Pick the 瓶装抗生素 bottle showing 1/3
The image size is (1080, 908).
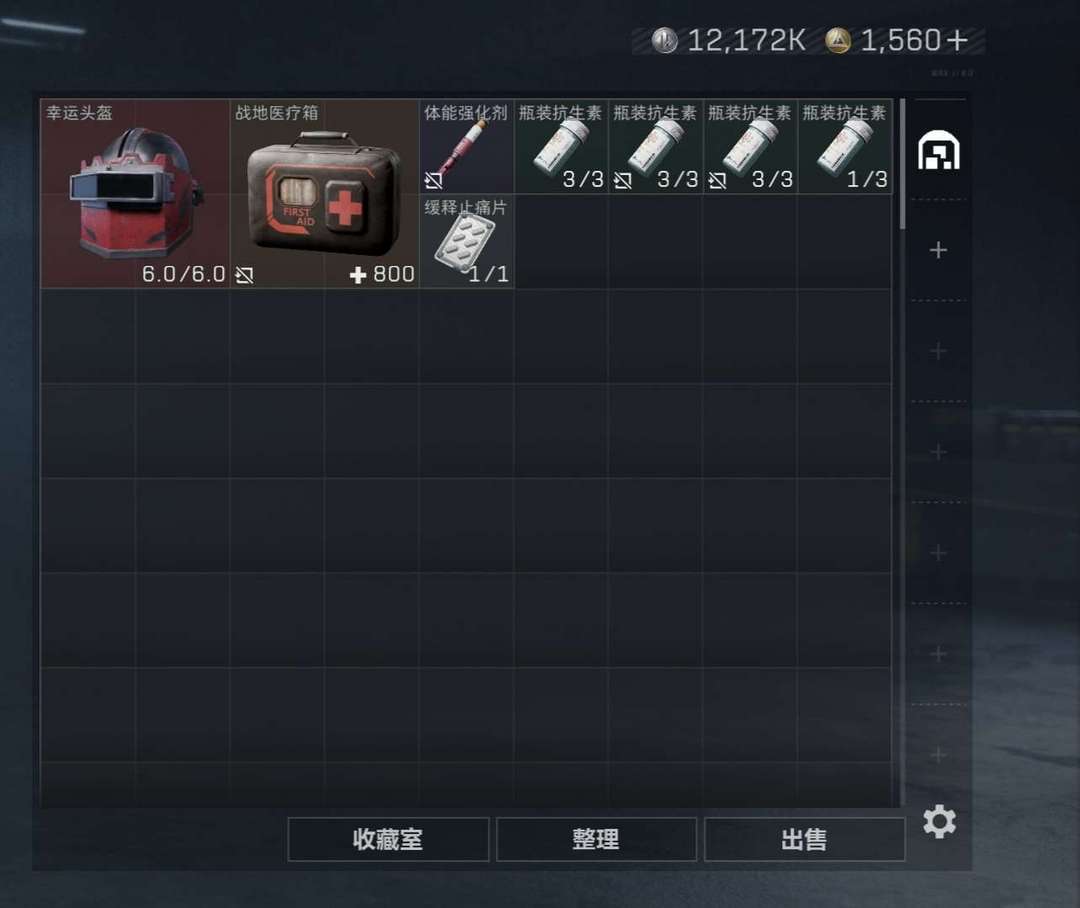point(845,146)
